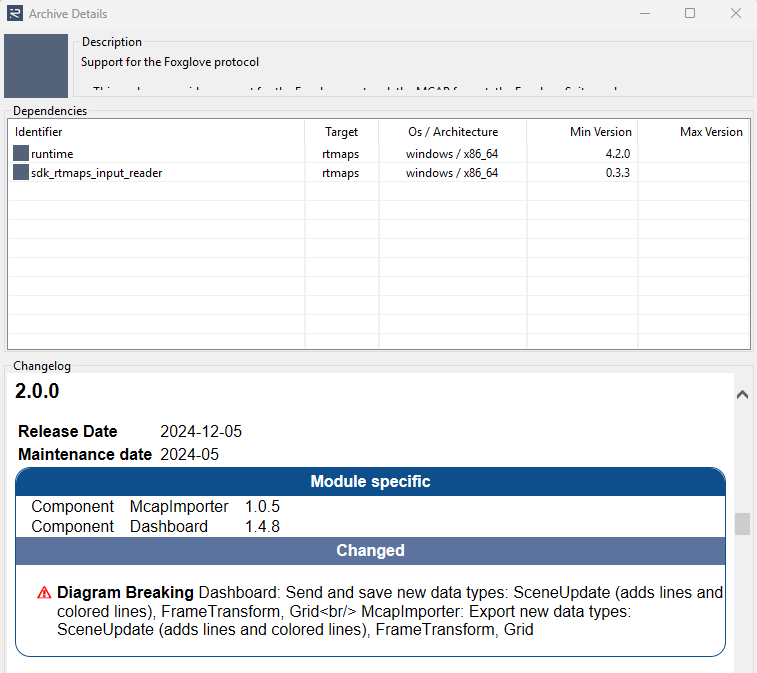Click the Changed section header

(370, 551)
